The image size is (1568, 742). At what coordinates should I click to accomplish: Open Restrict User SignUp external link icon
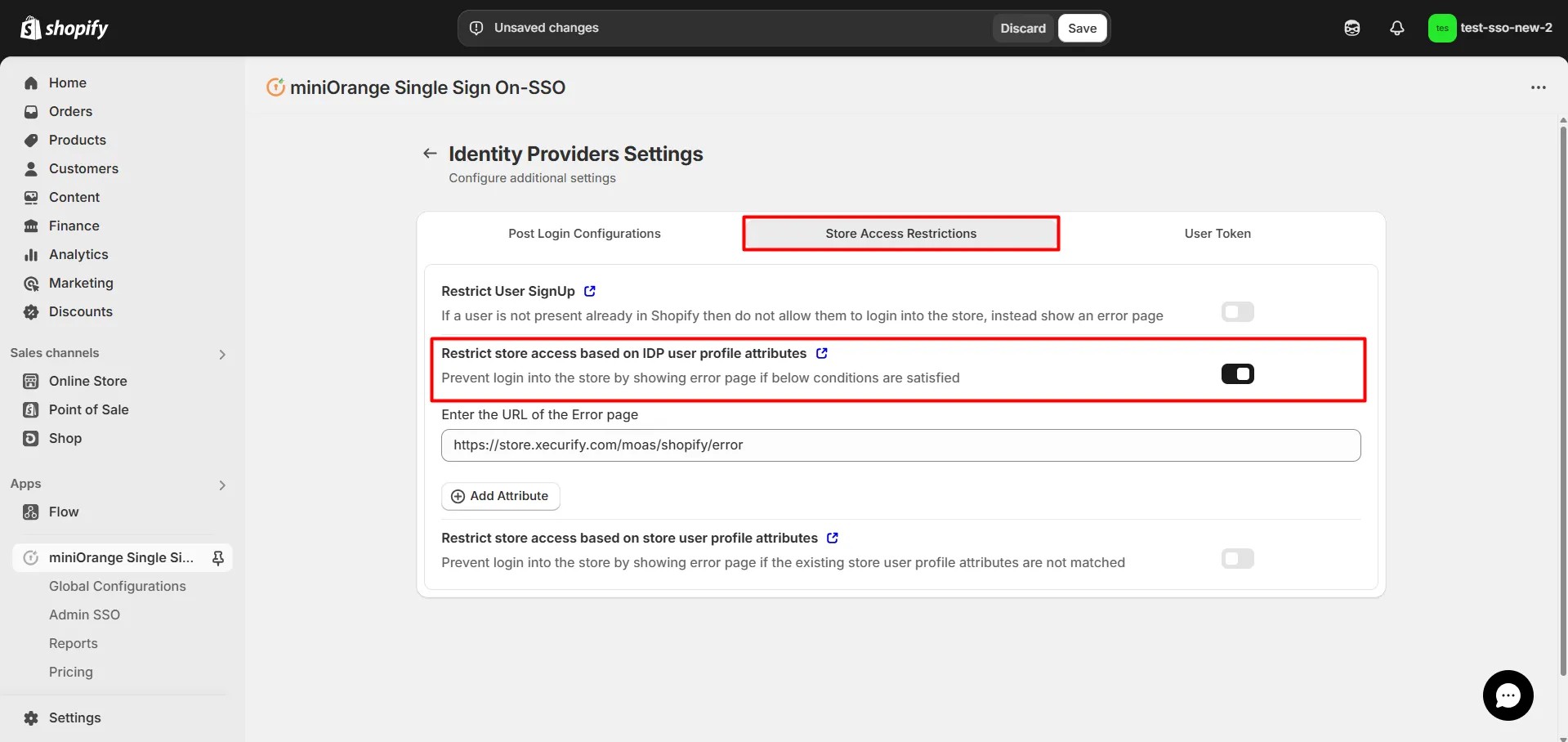(x=590, y=291)
